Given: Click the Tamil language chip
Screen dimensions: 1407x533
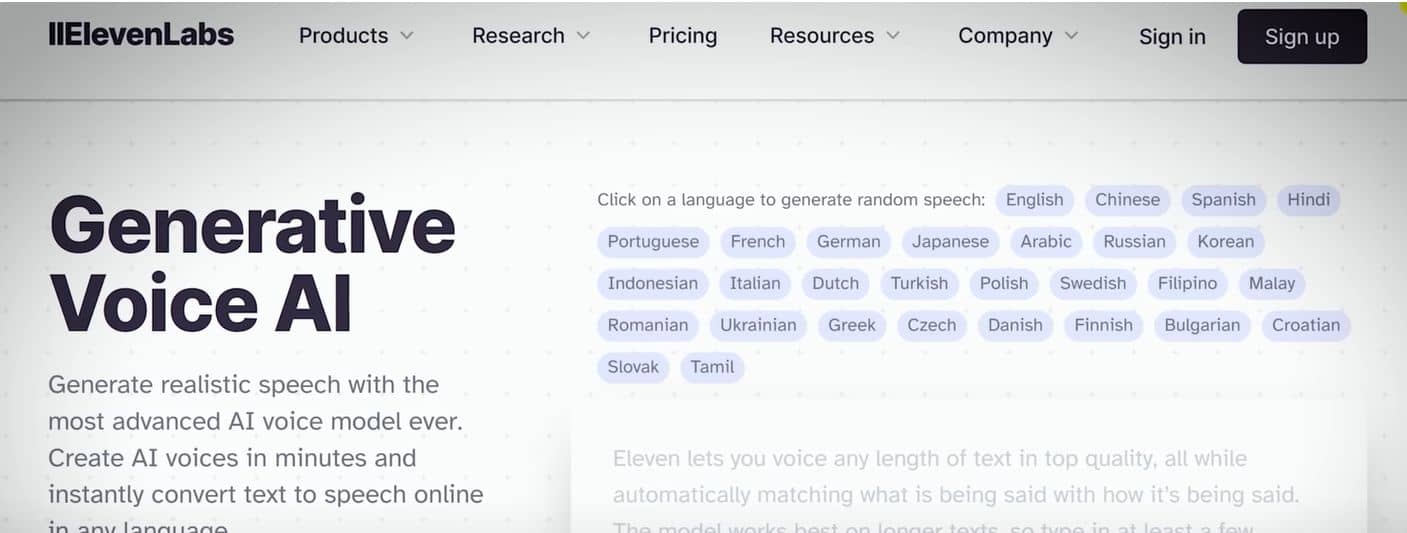Looking at the screenshot, I should coord(712,367).
